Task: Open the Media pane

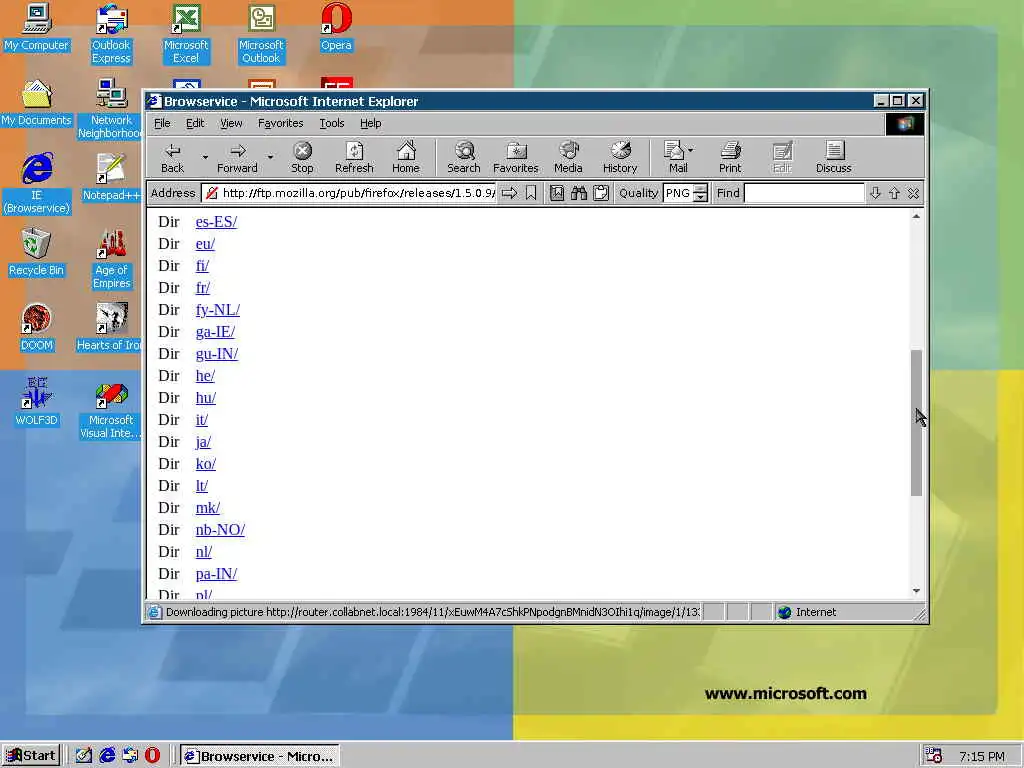Action: pos(568,158)
